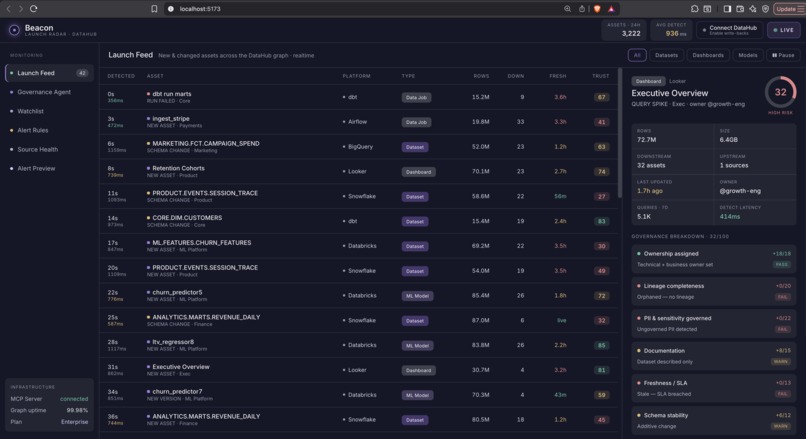Go back with the browser back arrow
Viewport: 806px width, 439px height.
coord(8,9)
